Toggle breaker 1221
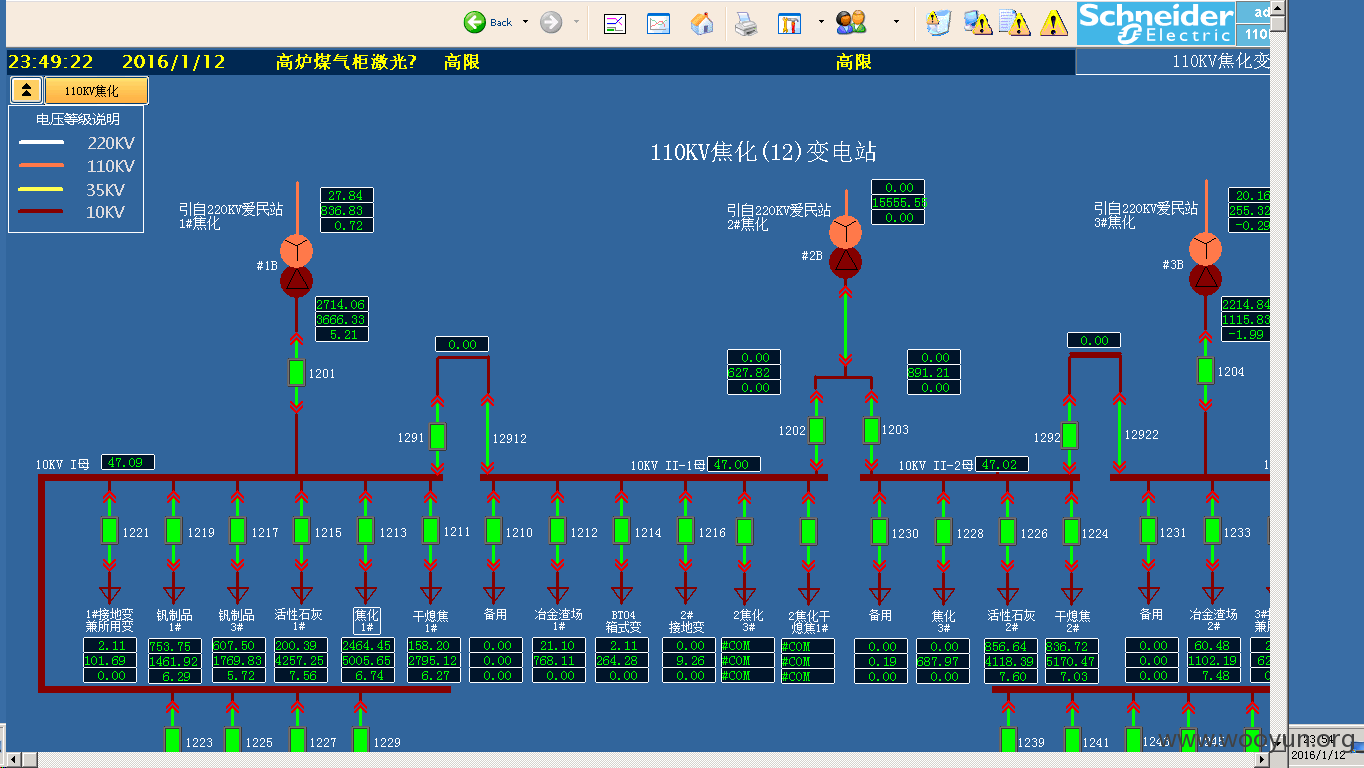The image size is (1364, 768). pyautogui.click(x=110, y=531)
